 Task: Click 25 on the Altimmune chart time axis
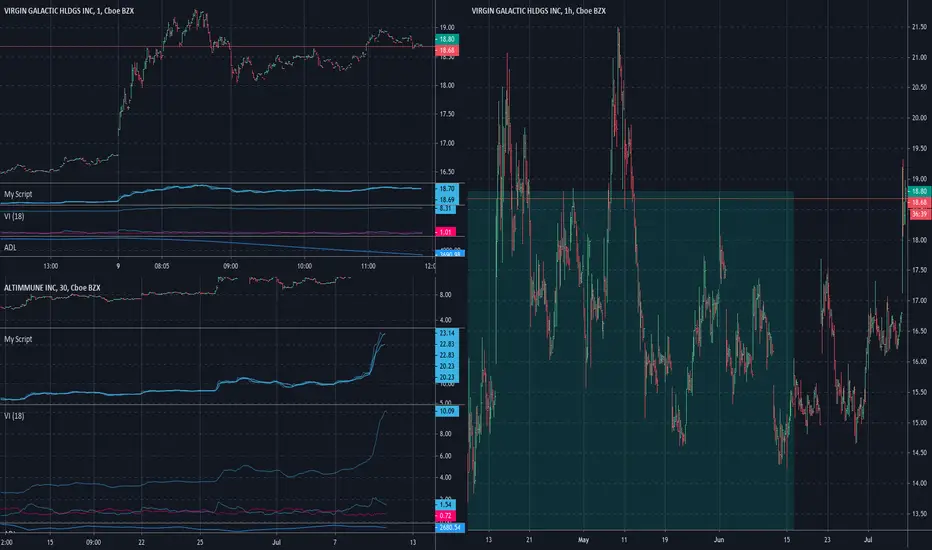tap(200, 542)
